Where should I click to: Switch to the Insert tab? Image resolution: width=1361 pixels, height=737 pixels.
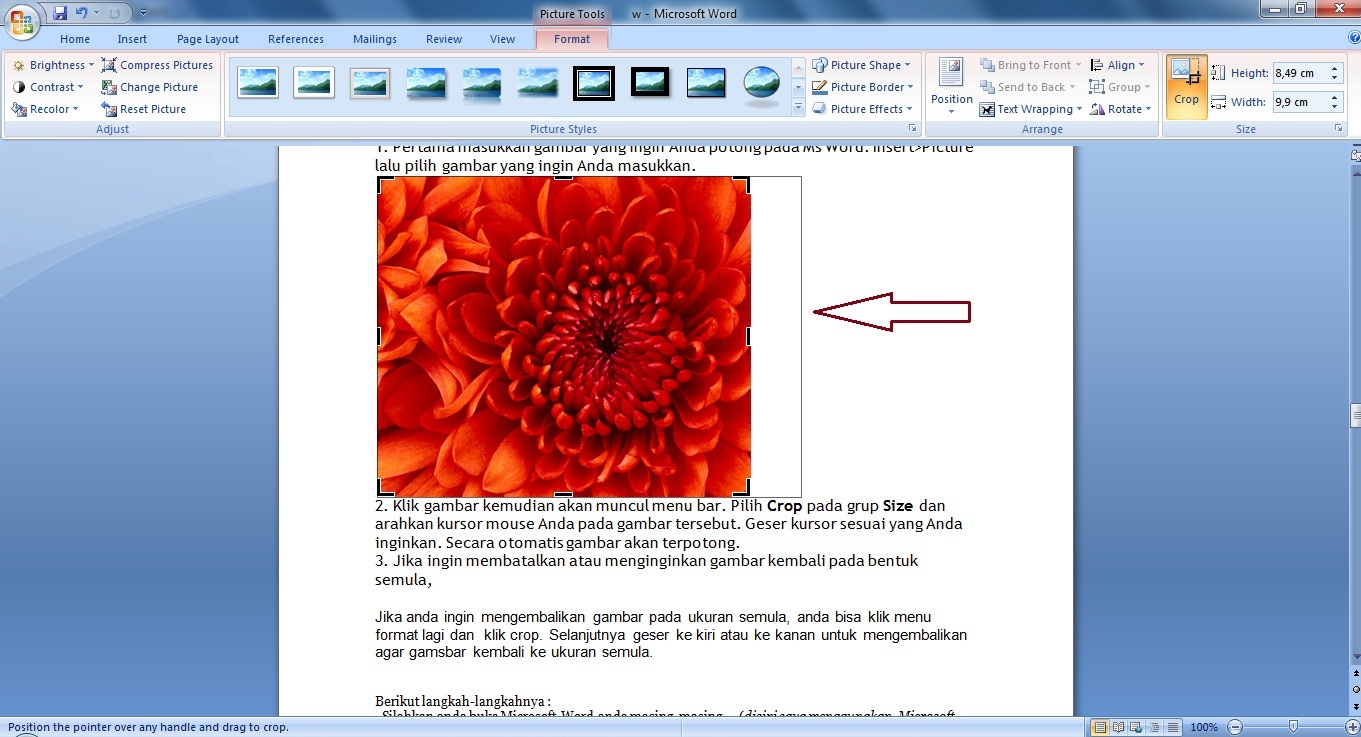pyautogui.click(x=132, y=39)
